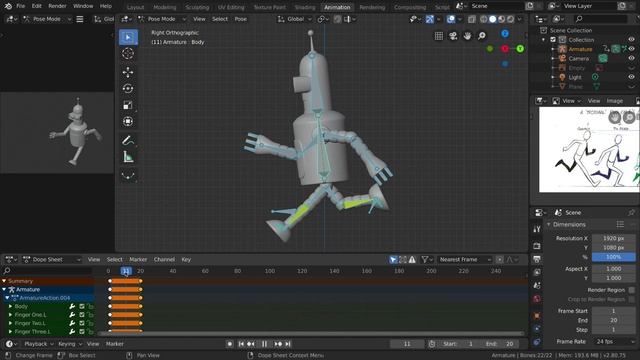Expand the Body channel
640x360 pixels.
(x=10, y=306)
